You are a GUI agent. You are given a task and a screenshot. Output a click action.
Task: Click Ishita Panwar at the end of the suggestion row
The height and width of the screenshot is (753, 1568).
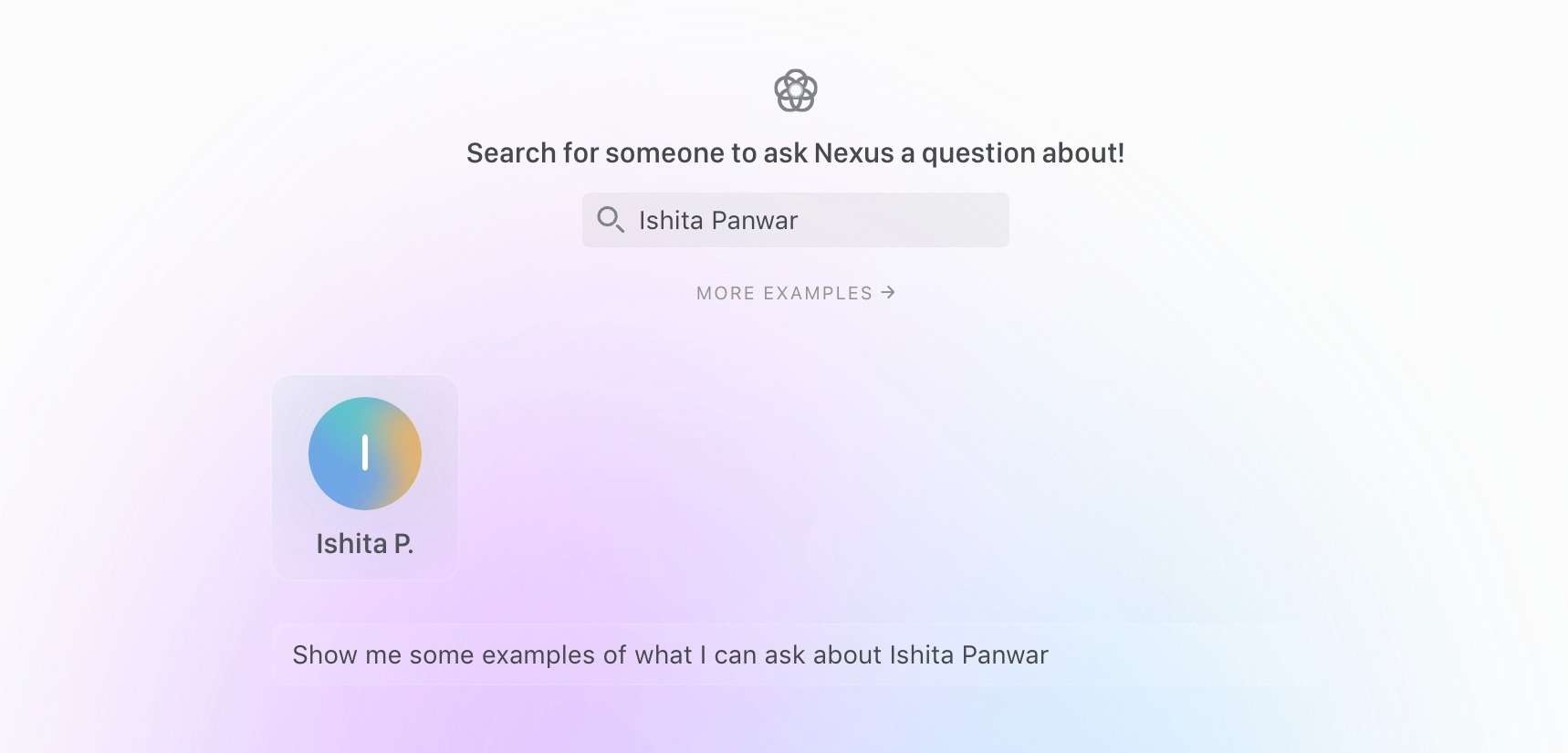(969, 655)
